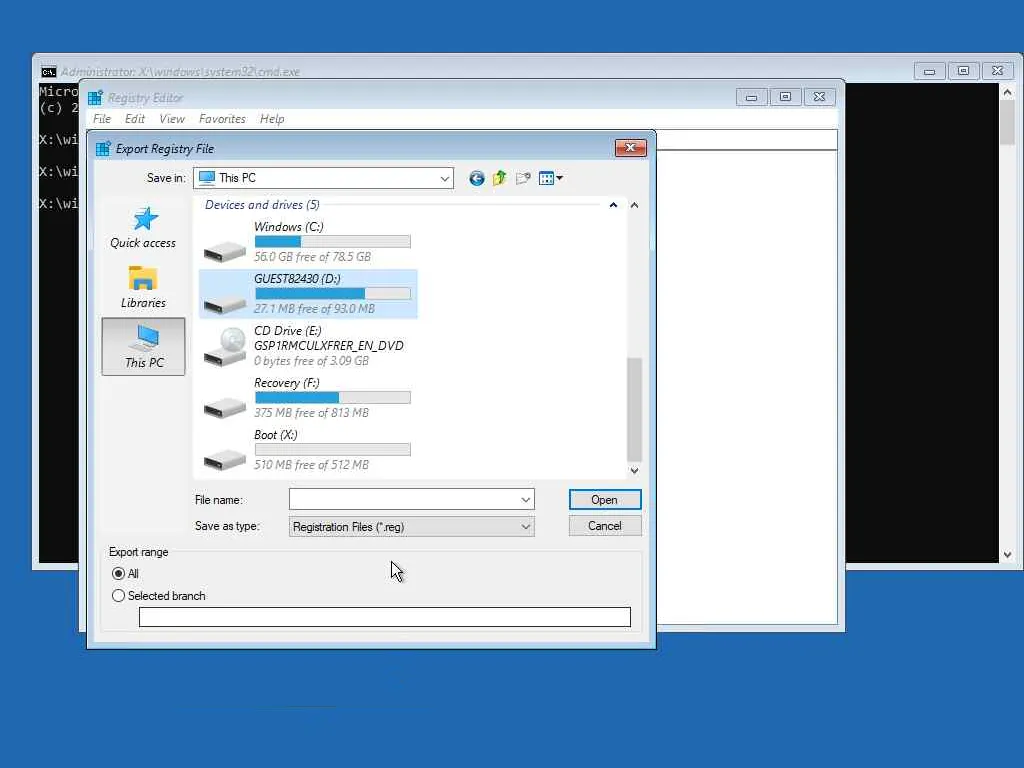This screenshot has height=768, width=1024.
Task: Click the Registry Editor title bar icon
Action: [95, 98]
